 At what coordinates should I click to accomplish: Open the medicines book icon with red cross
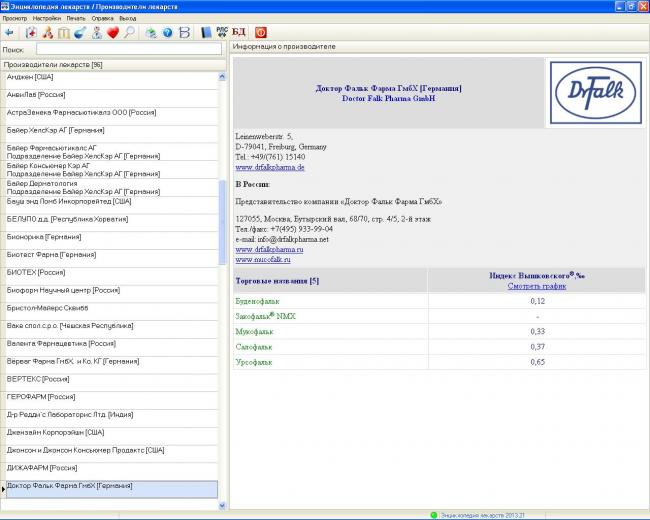31,32
